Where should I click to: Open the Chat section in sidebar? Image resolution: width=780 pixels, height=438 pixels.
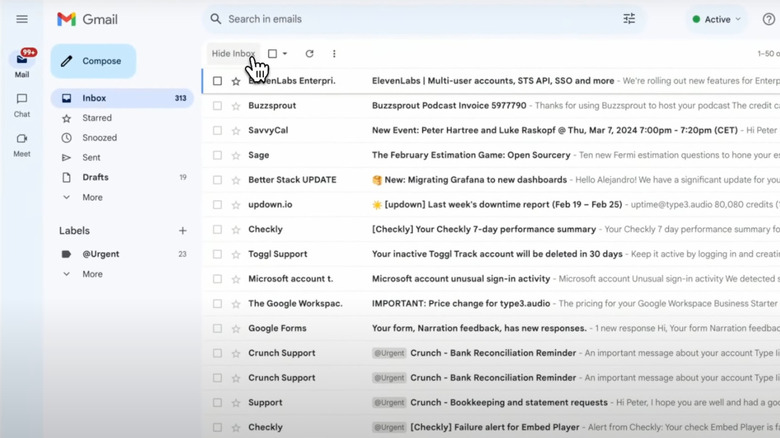[x=22, y=105]
